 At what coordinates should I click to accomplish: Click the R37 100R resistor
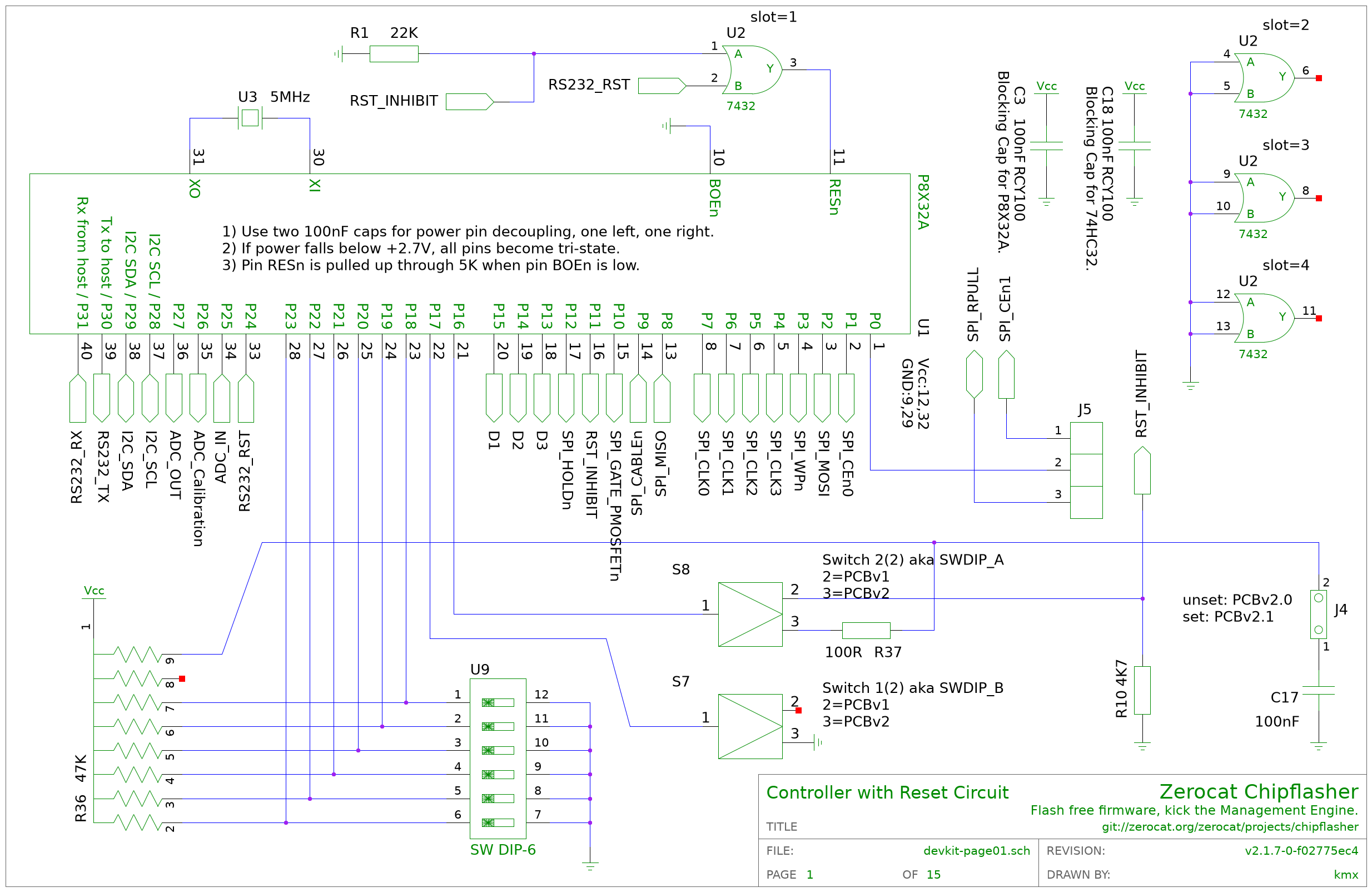(866, 630)
